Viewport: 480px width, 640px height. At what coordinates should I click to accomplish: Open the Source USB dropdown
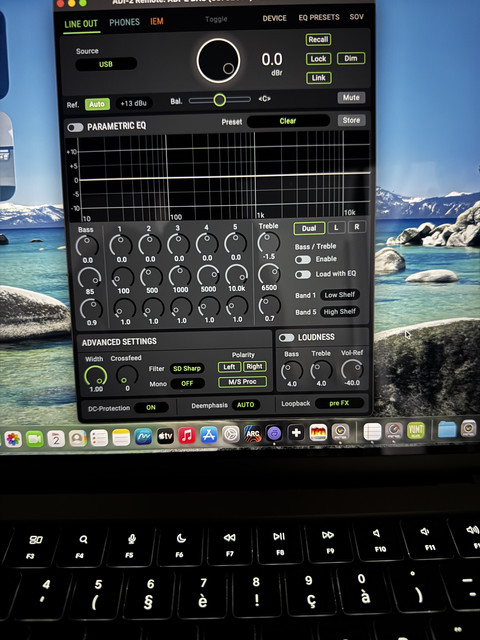[106, 64]
